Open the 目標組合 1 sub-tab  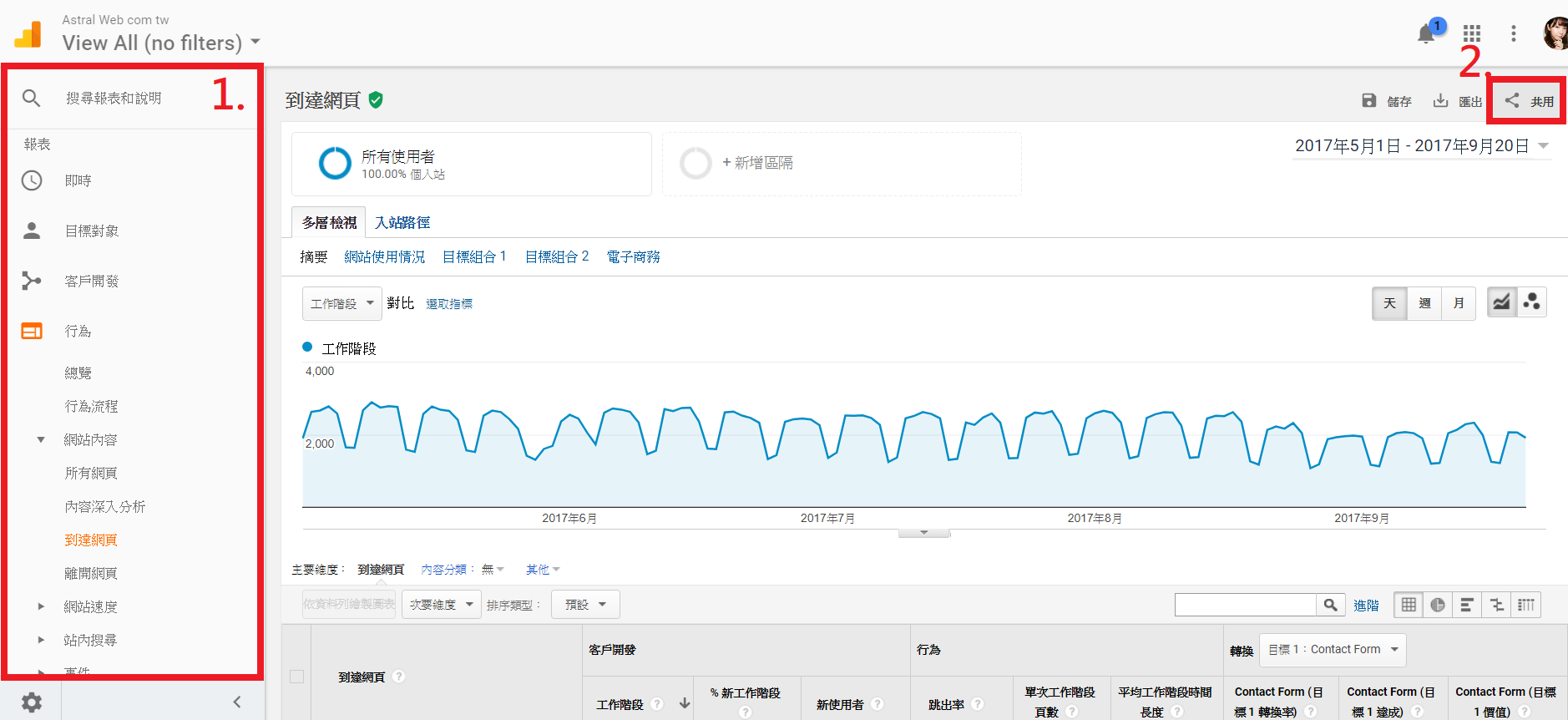tap(474, 256)
